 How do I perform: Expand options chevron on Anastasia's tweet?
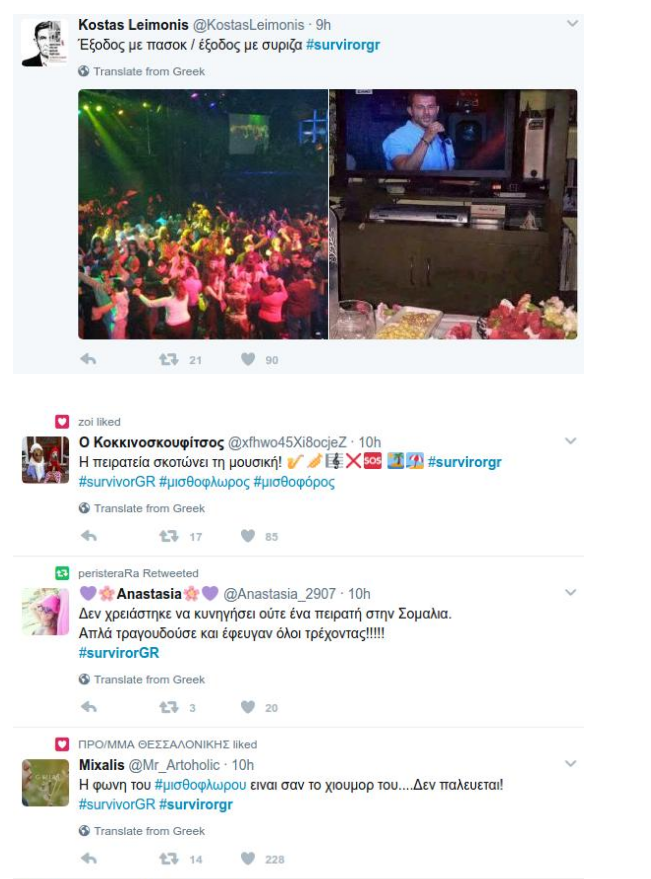(x=571, y=593)
